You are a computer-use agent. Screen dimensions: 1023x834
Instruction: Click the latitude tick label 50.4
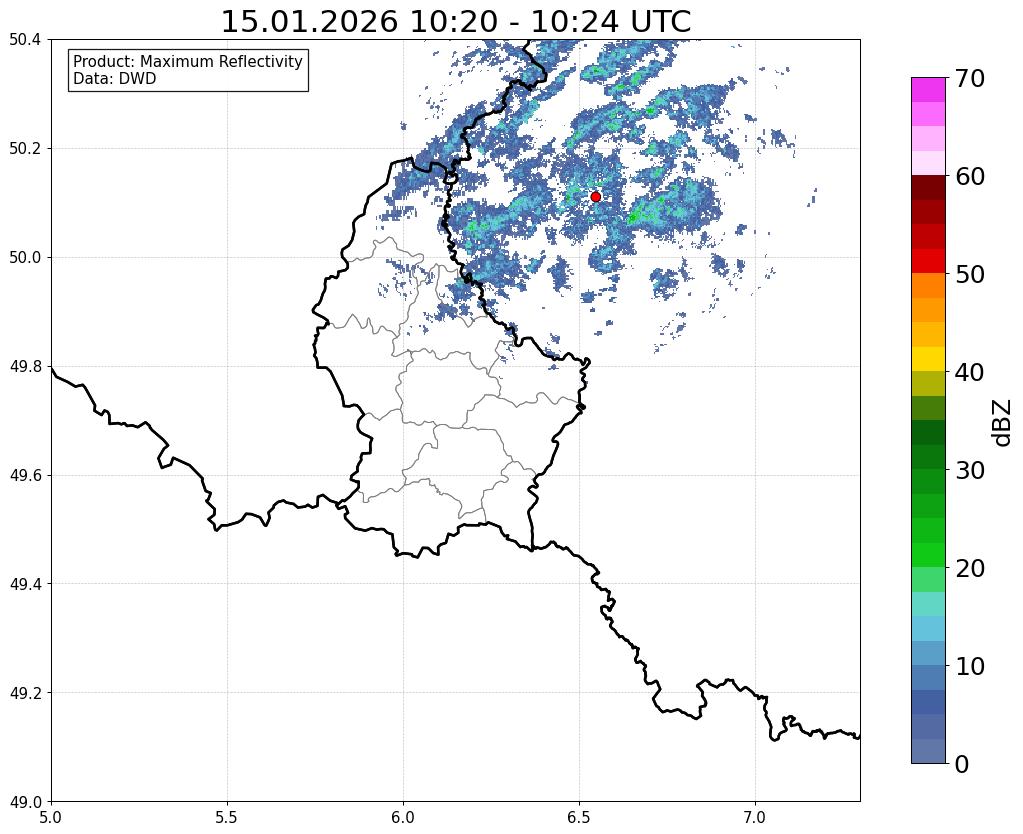pyautogui.click(x=25, y=40)
